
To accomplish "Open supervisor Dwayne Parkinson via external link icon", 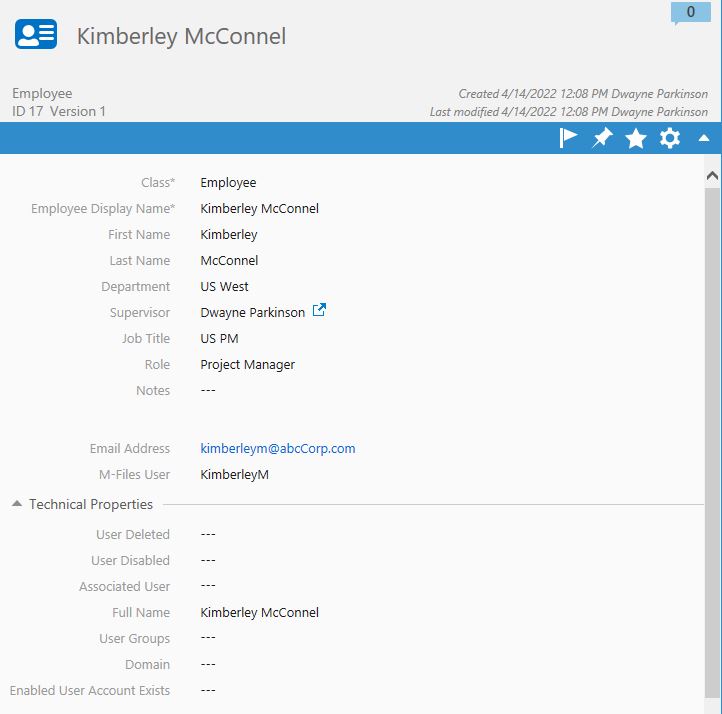I will click(319, 311).
